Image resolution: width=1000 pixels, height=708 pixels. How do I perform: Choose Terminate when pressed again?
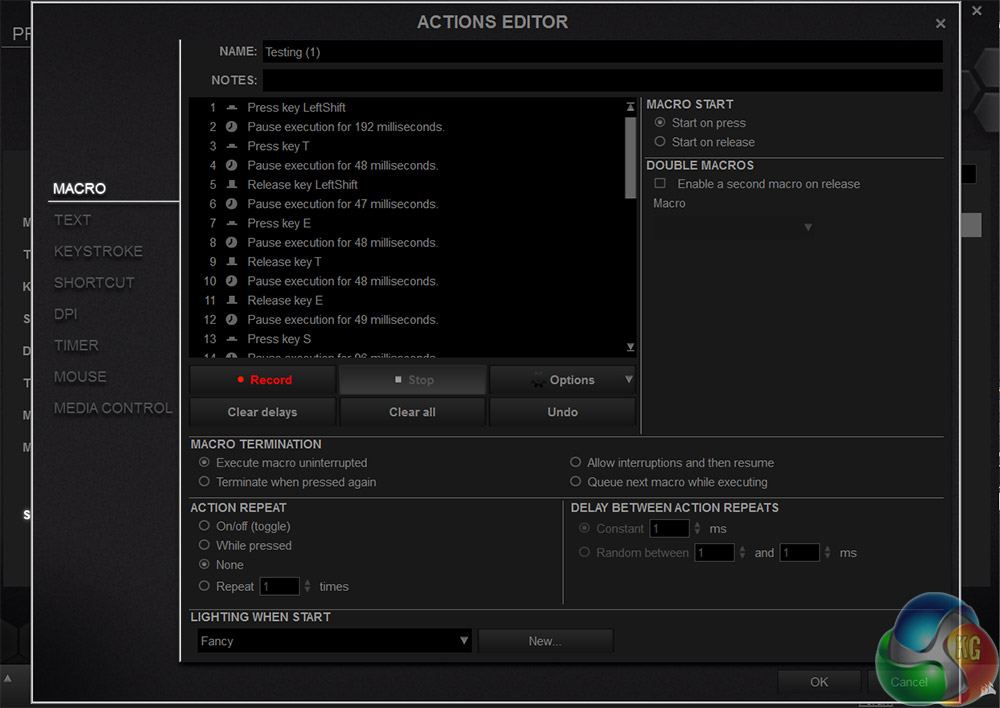(x=205, y=482)
